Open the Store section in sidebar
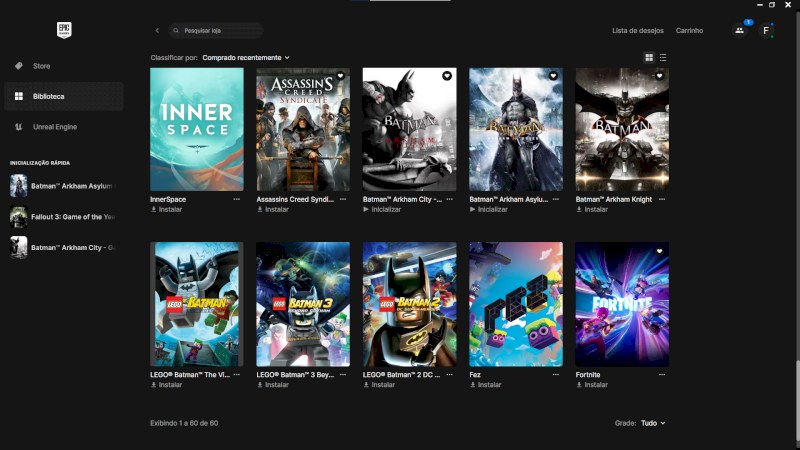Image resolution: width=800 pixels, height=450 pixels. click(x=41, y=66)
